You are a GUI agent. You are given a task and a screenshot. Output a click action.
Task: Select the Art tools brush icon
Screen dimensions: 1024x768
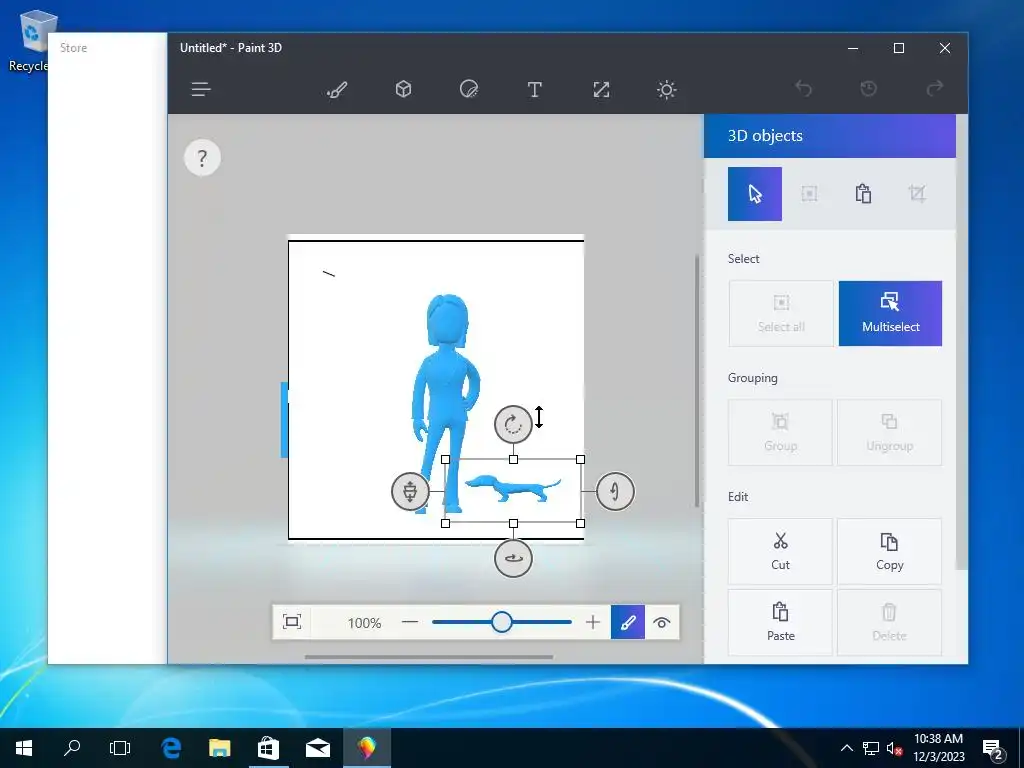click(x=337, y=89)
